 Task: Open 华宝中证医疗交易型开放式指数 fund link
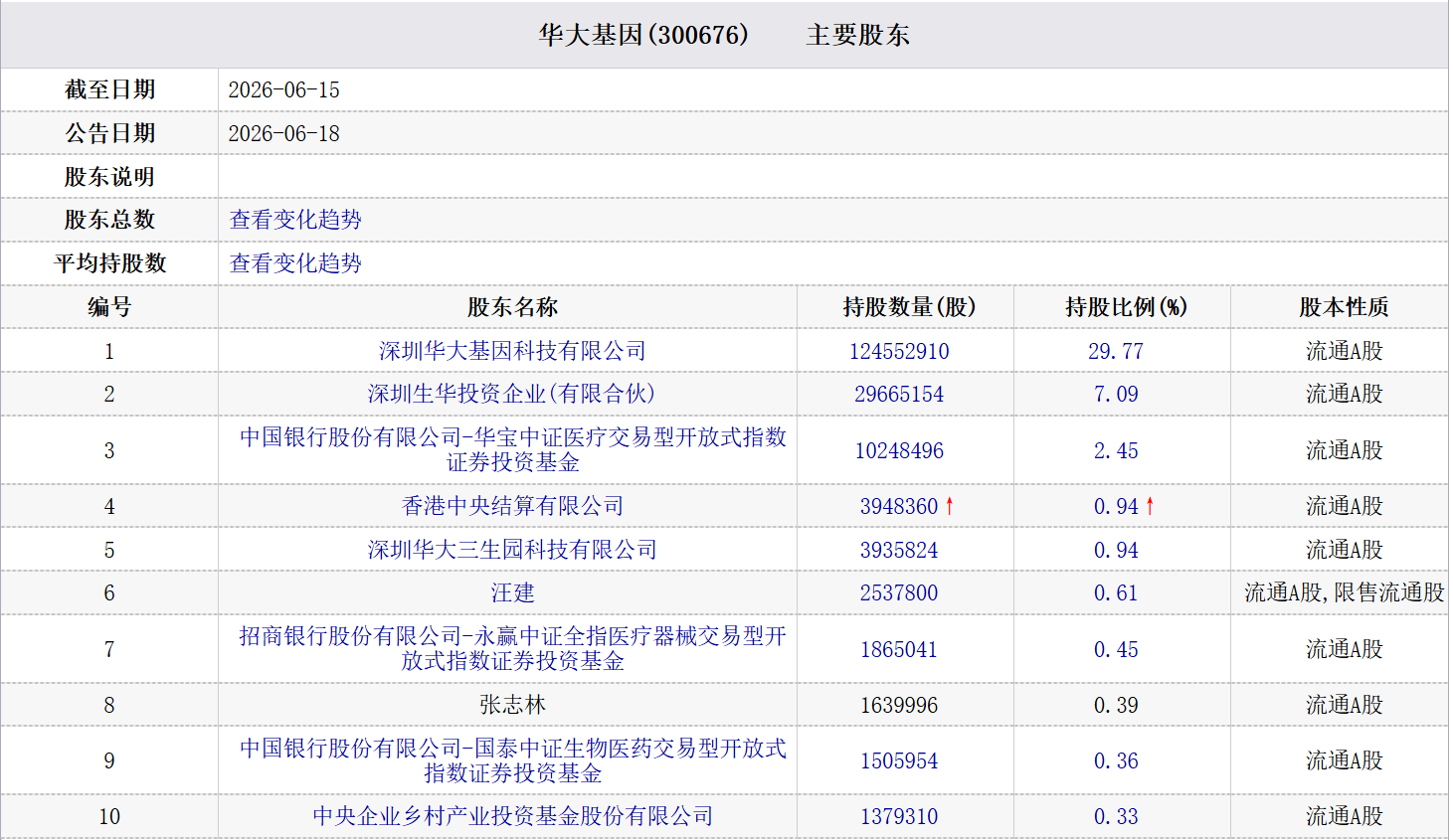tap(512, 449)
